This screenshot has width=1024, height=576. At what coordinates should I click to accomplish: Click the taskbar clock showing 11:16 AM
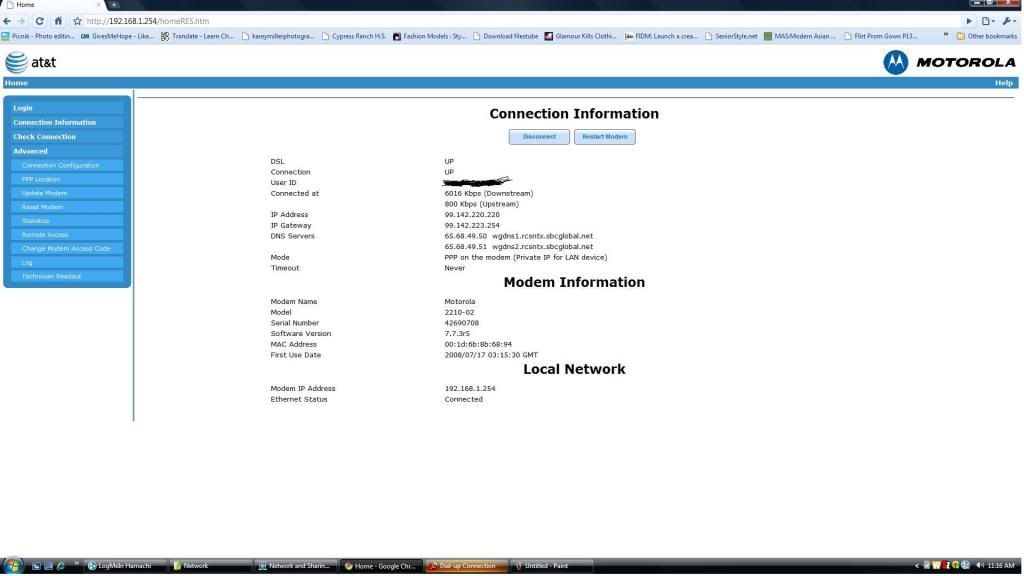[1001, 566]
